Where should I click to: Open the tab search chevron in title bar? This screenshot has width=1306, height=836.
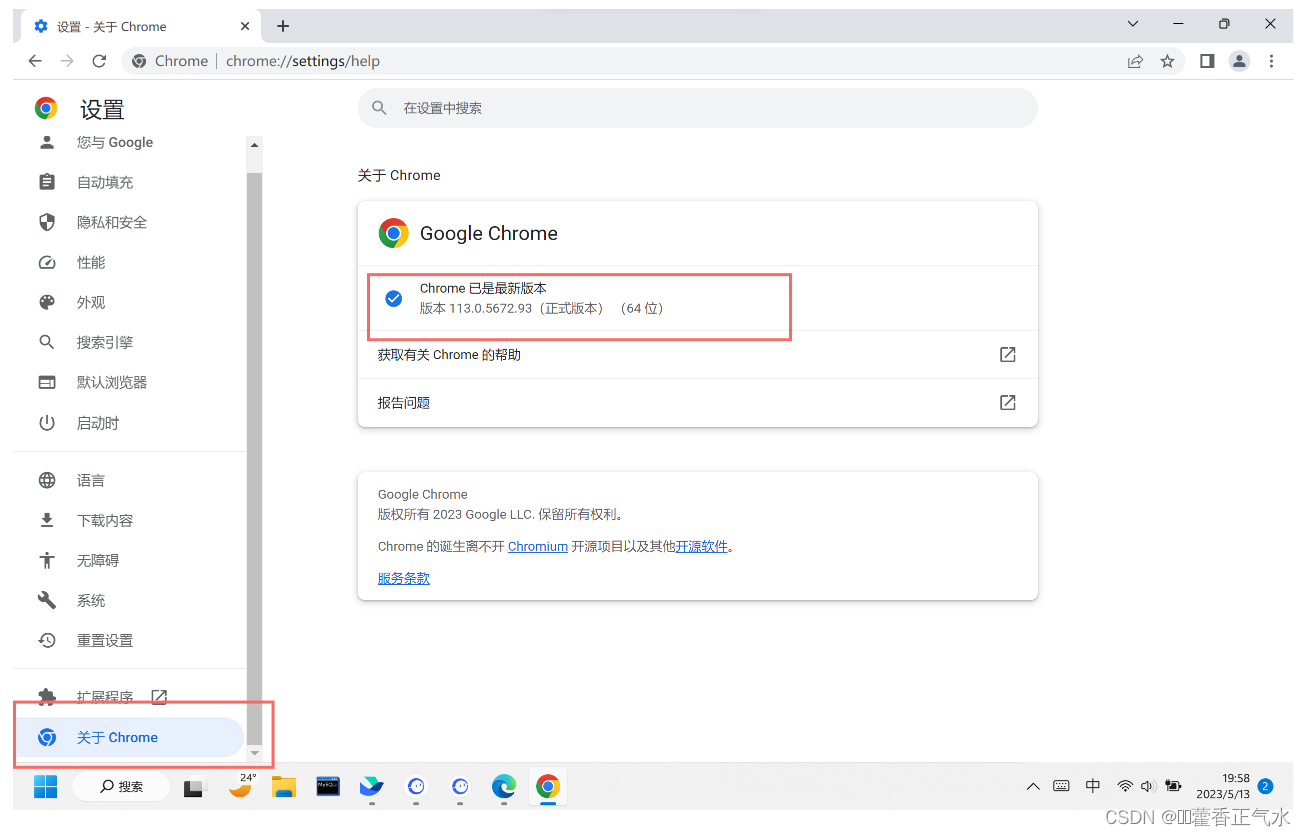coord(1132,23)
